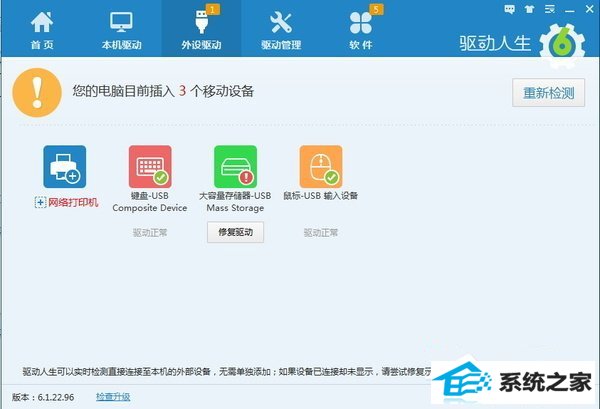This screenshot has width=600, height=409.
Task: Click the 驱动人生 6 gear logo
Action: pyautogui.click(x=562, y=45)
